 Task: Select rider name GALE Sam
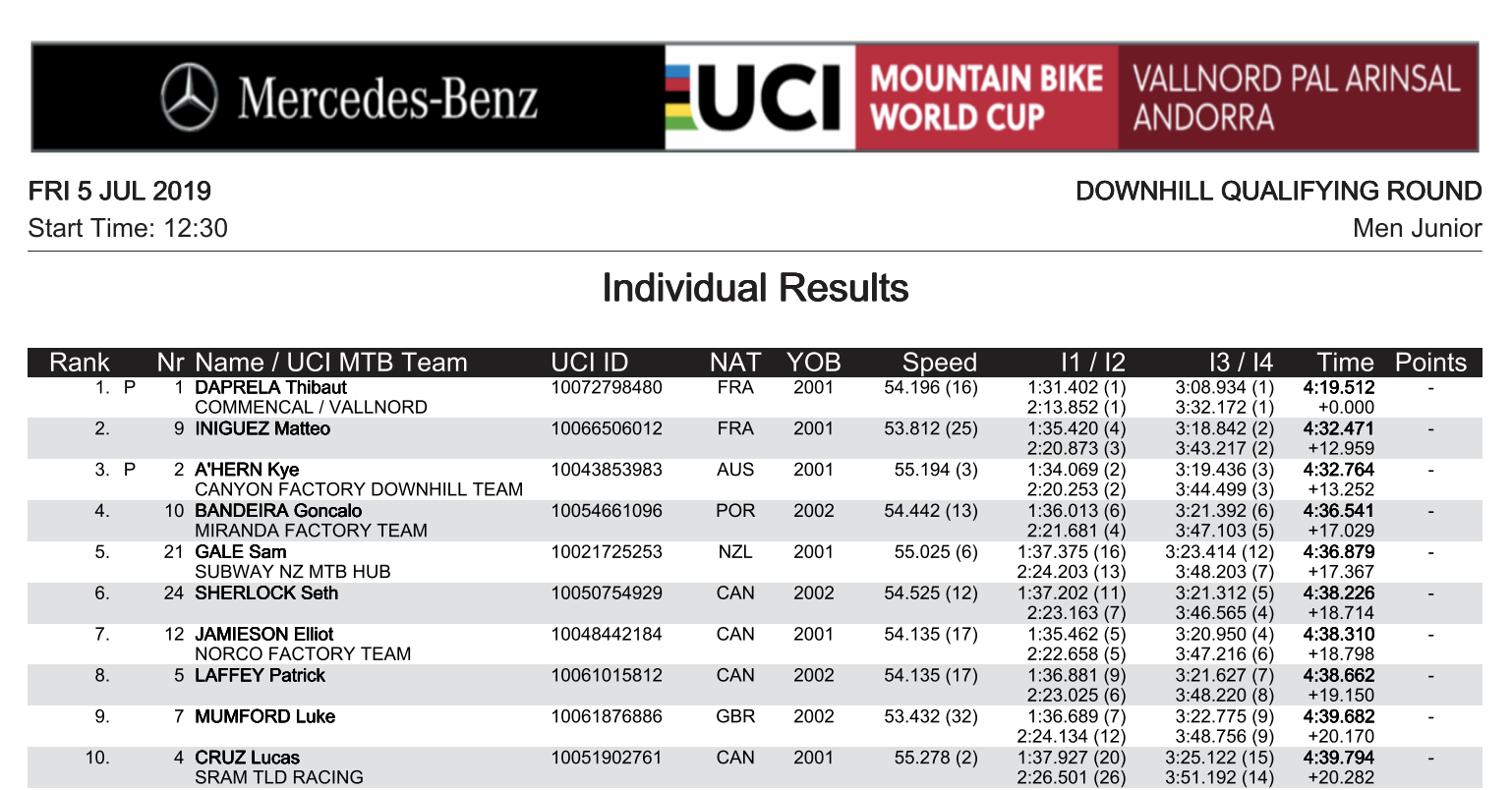click(241, 552)
